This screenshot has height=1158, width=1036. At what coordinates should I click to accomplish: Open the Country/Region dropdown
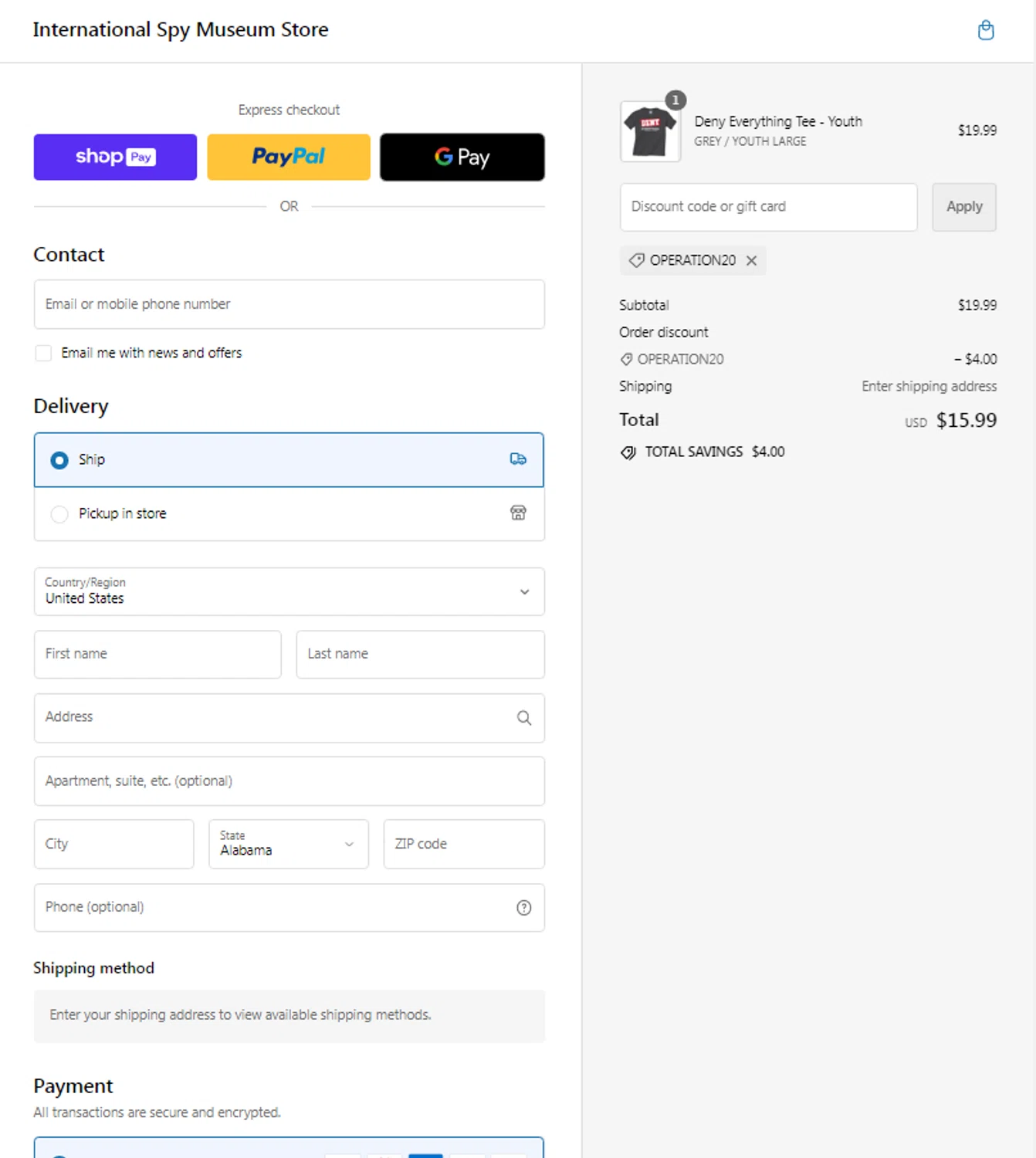click(x=289, y=592)
